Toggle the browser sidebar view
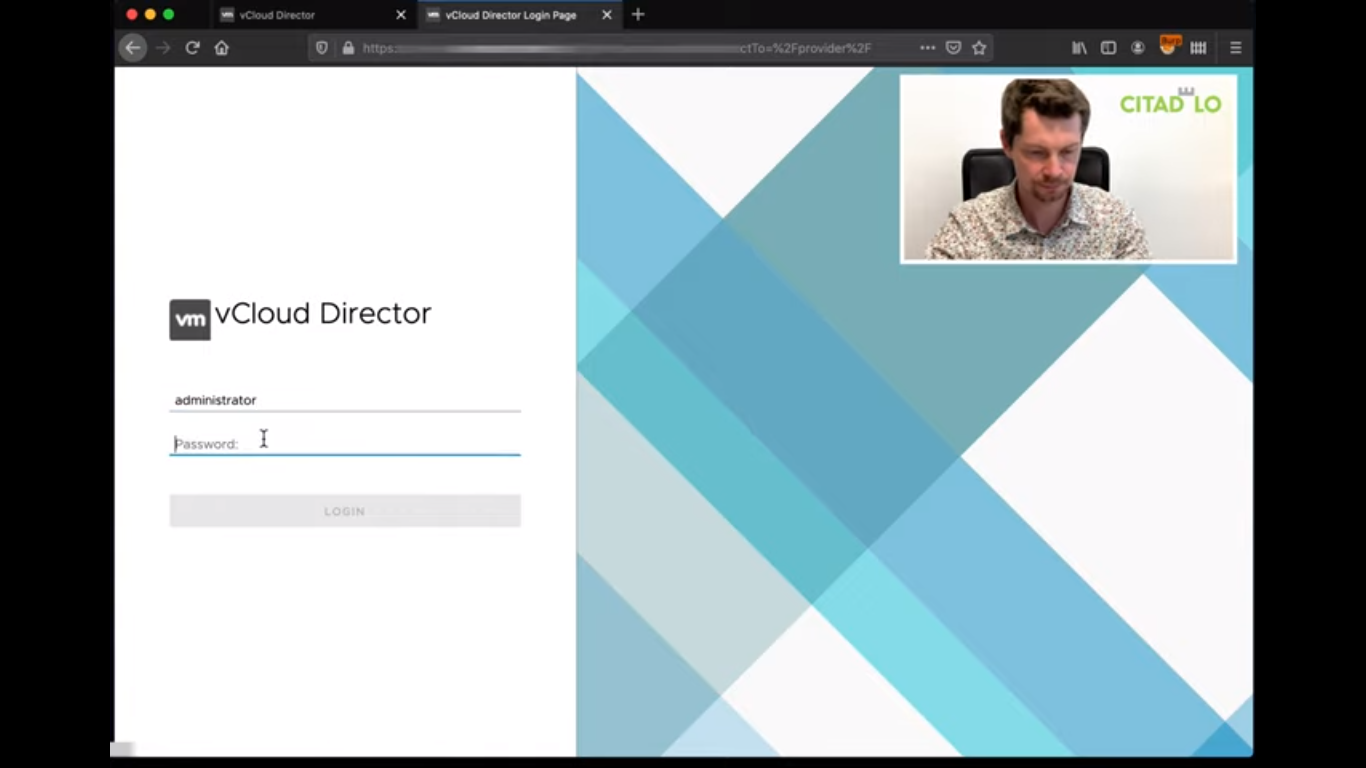The image size is (1366, 768). point(1108,48)
